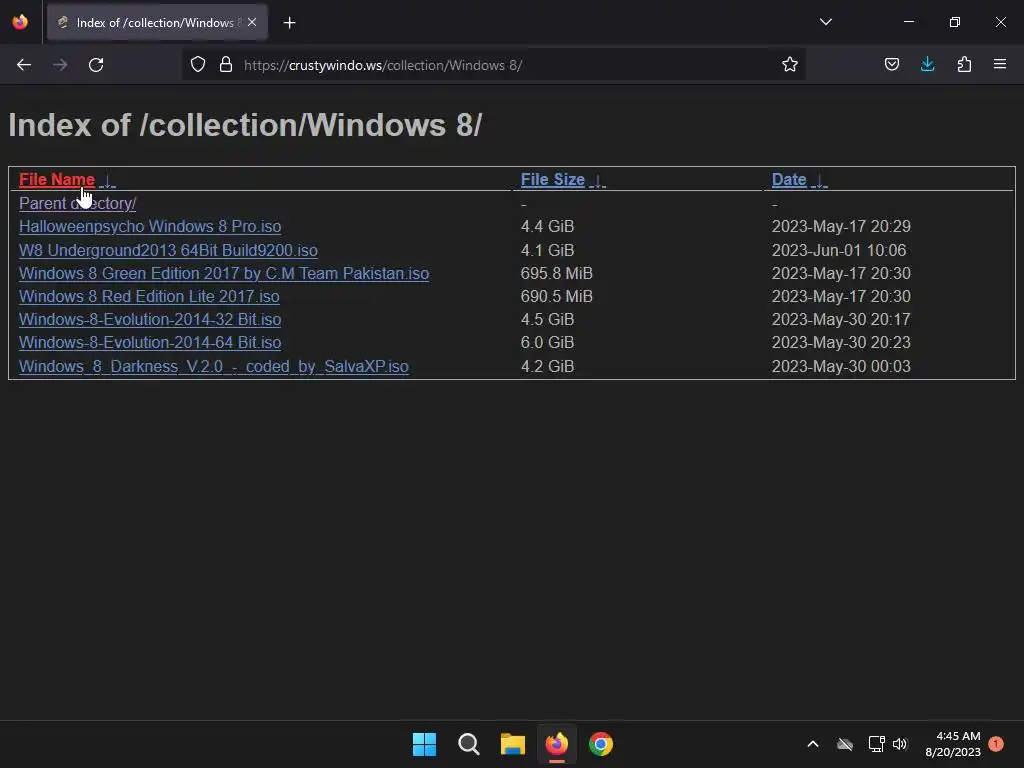Download Windows-8-Evolution-2014-32 Bit.iso

150,319
